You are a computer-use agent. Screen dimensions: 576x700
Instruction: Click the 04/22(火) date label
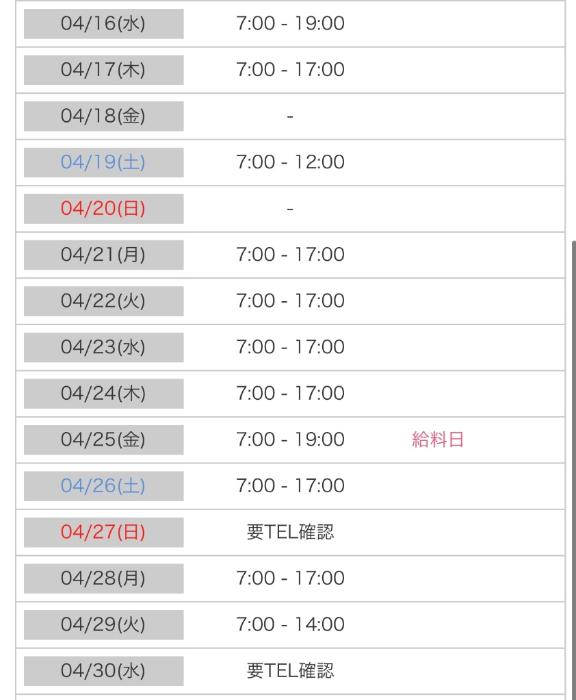click(x=103, y=301)
